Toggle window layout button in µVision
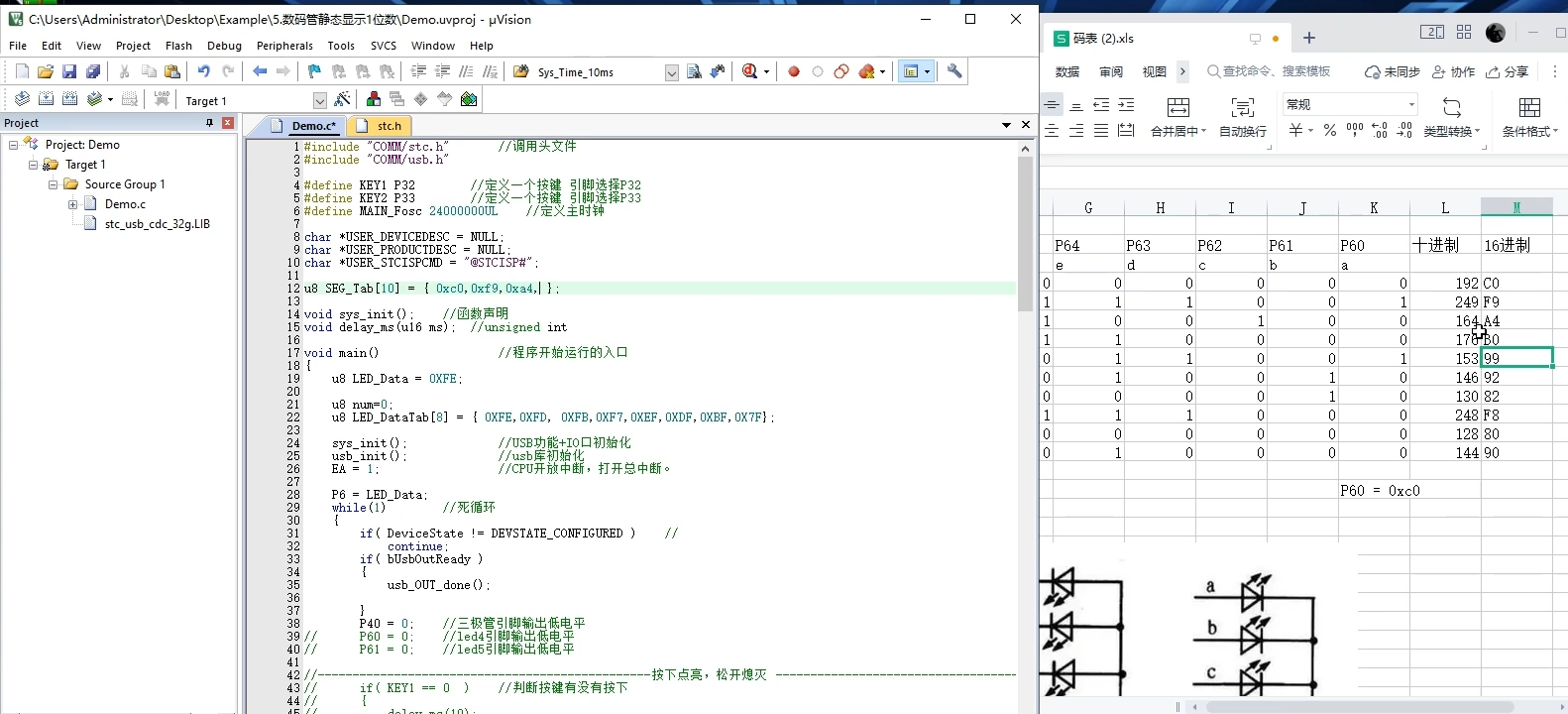This screenshot has width=1568, height=714. tap(910, 71)
